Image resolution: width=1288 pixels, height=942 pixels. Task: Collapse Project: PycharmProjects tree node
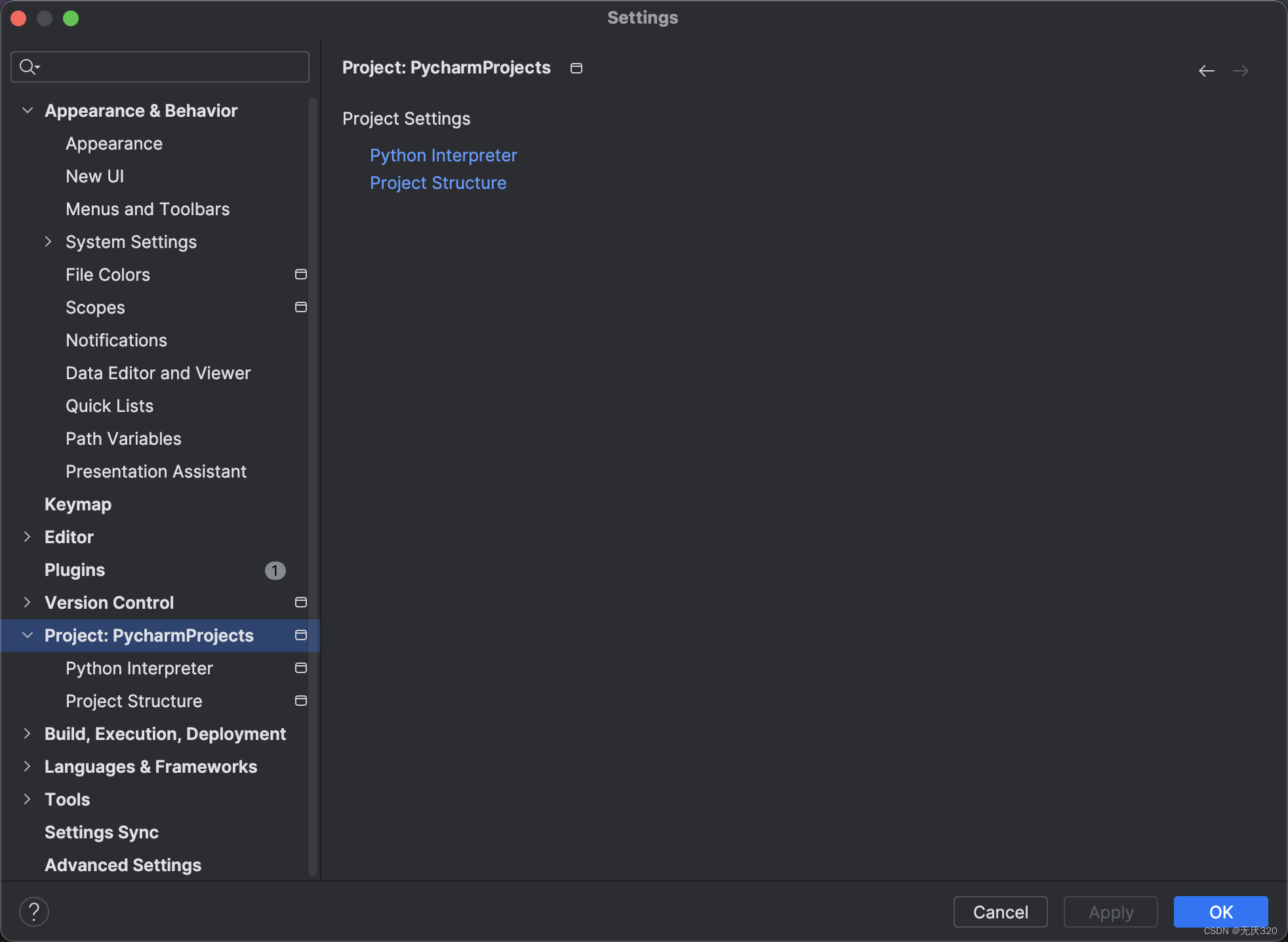pyautogui.click(x=28, y=635)
